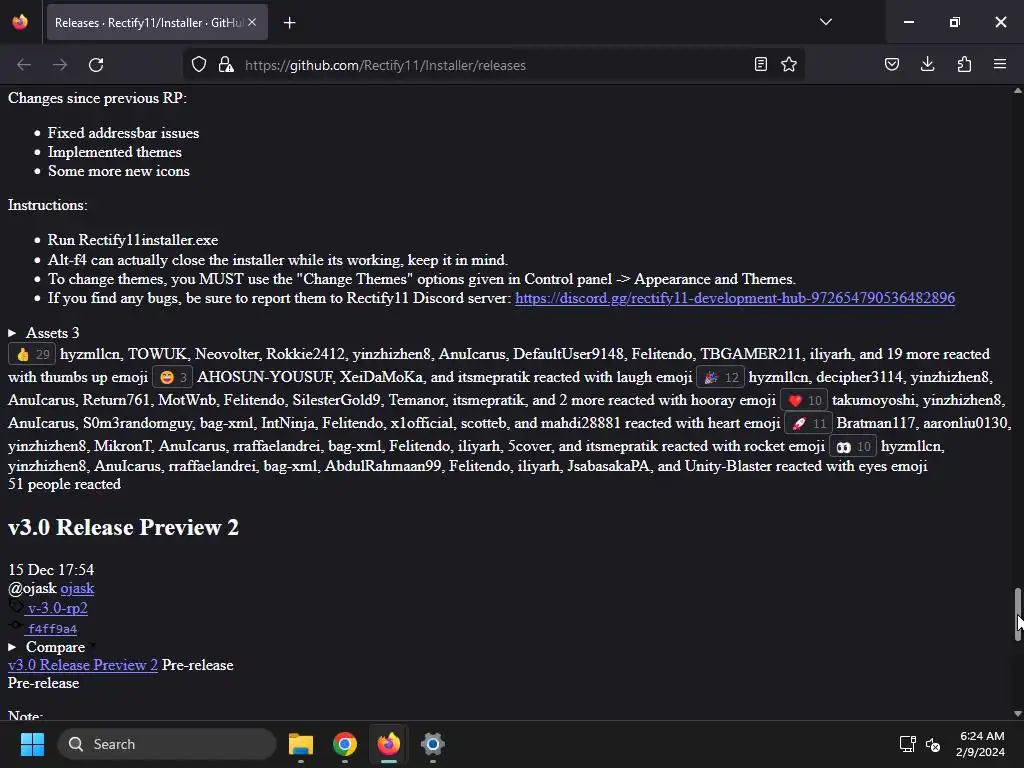This screenshot has width=1024, height=768.
Task: Open Windows Start menu
Action: point(32,744)
